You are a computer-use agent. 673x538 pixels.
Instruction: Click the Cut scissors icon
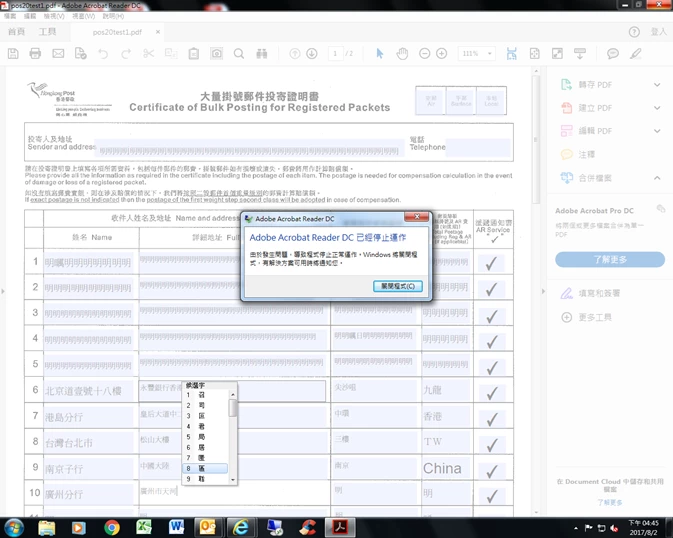pyautogui.click(x=149, y=54)
